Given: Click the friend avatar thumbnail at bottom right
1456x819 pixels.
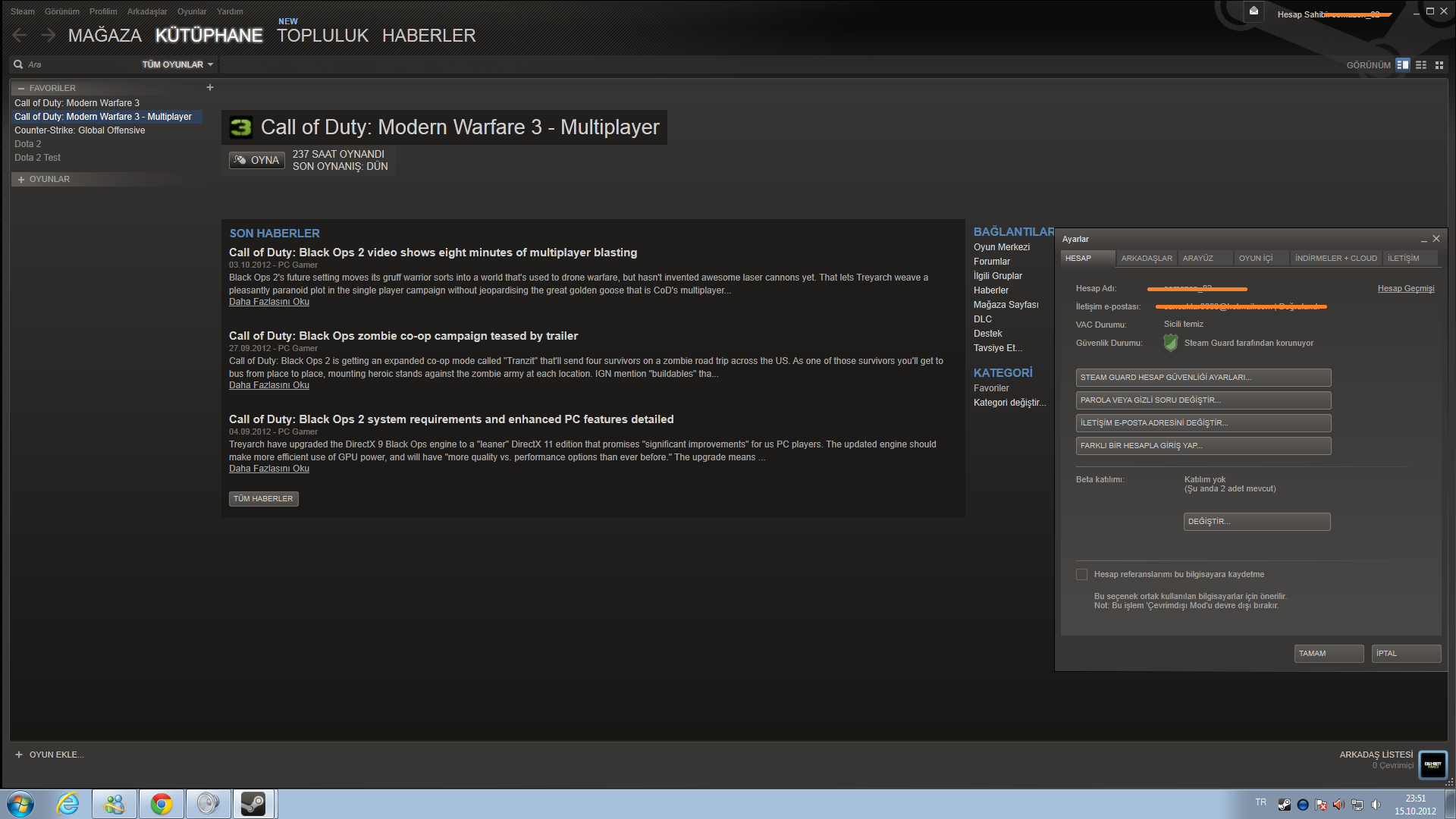Looking at the screenshot, I should 1433,764.
